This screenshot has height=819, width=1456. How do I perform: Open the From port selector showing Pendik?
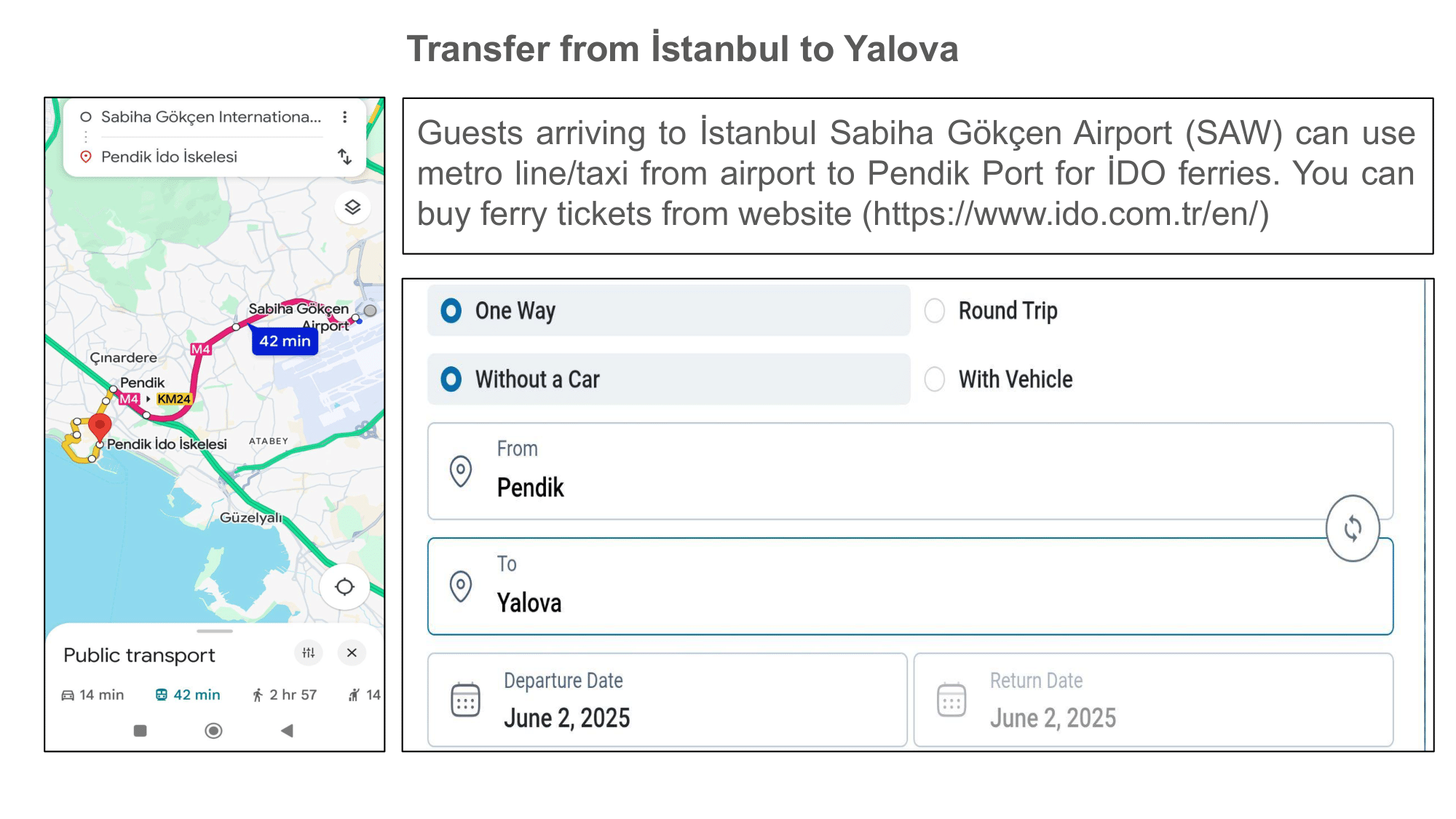pos(910,471)
